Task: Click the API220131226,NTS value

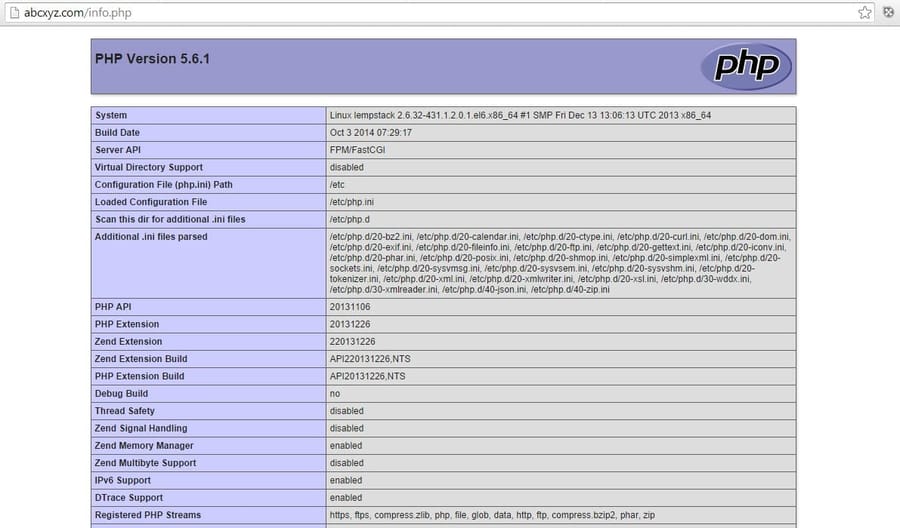Action: click(x=370, y=359)
